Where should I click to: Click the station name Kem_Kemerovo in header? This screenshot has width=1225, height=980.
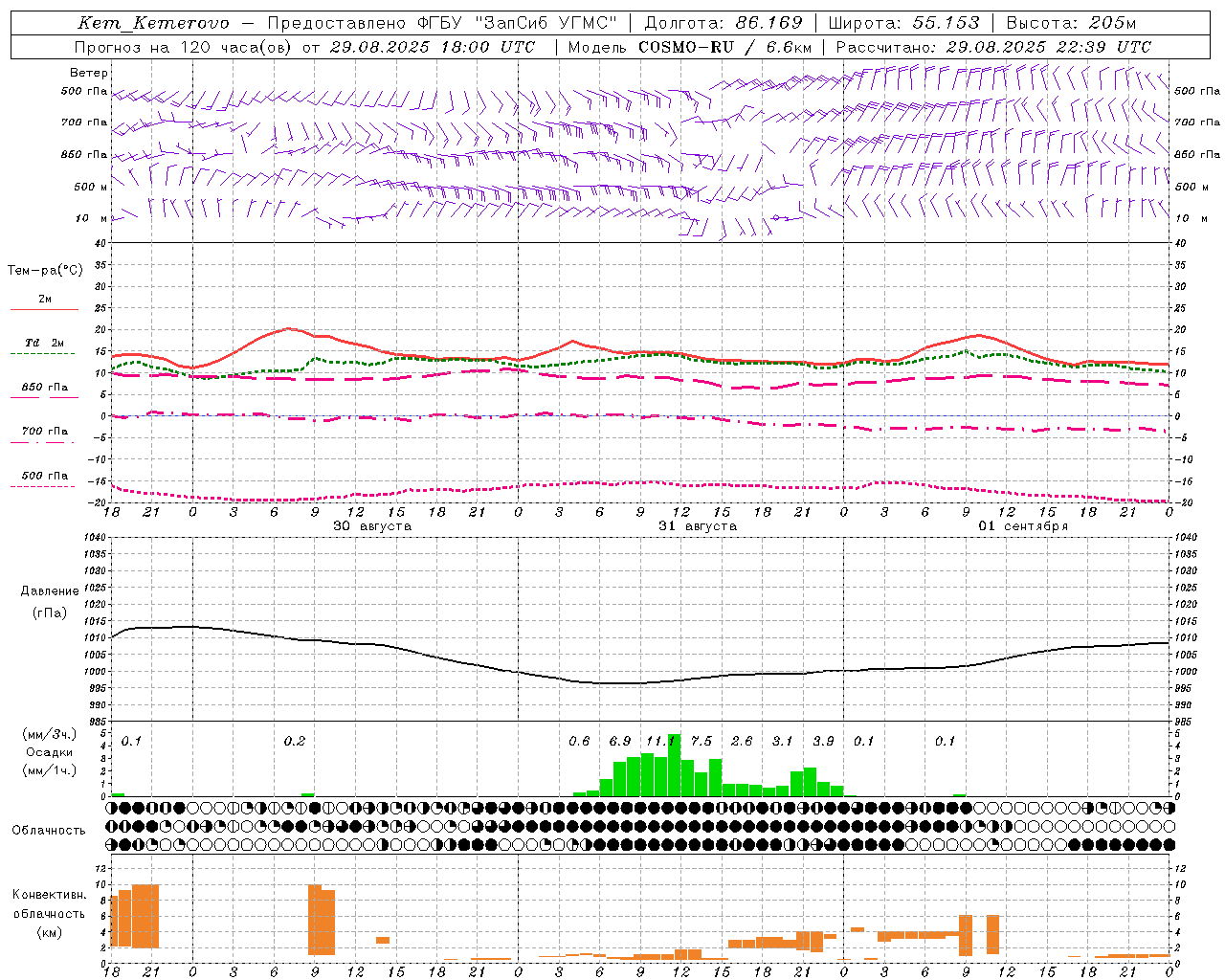tap(154, 23)
